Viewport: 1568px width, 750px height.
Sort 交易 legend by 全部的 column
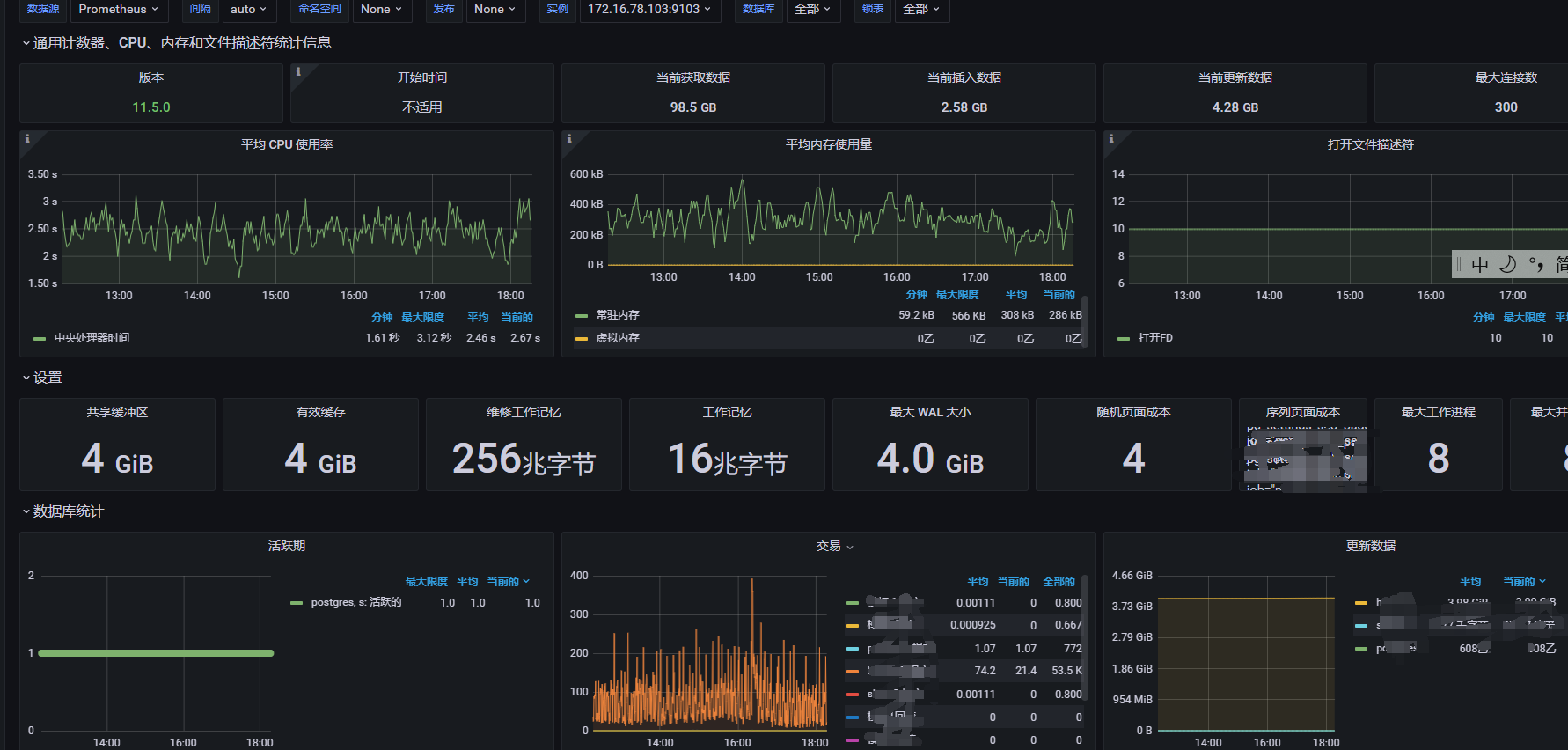point(1059,581)
